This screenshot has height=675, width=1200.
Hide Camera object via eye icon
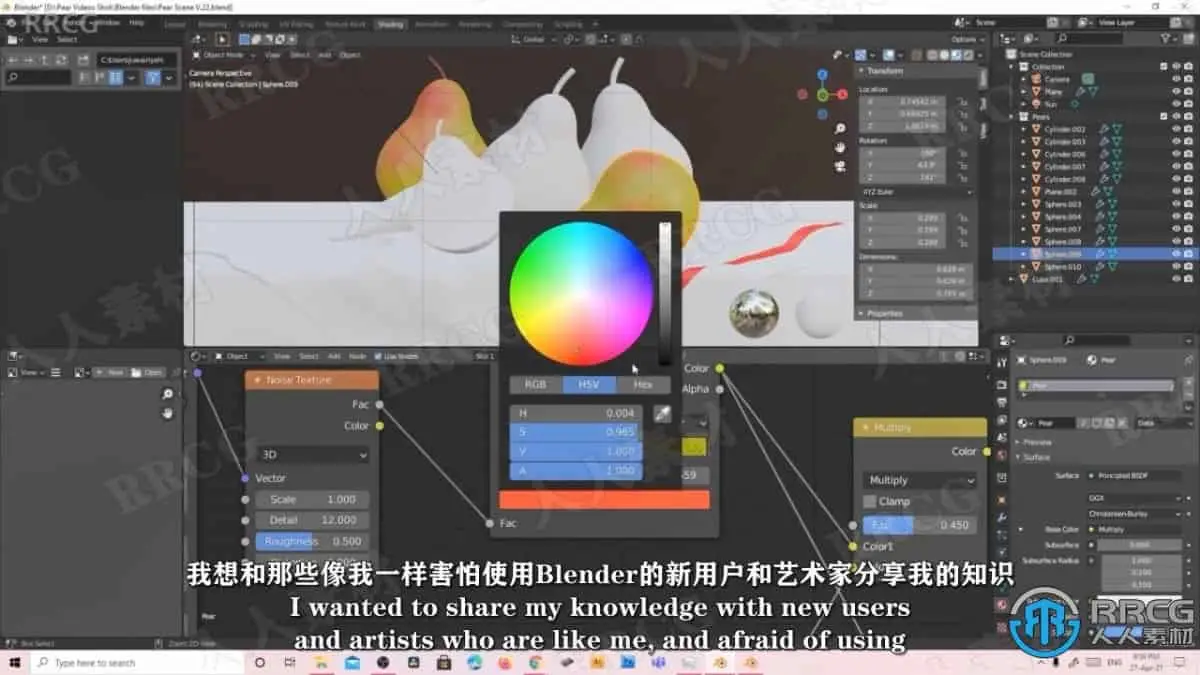click(x=1176, y=79)
